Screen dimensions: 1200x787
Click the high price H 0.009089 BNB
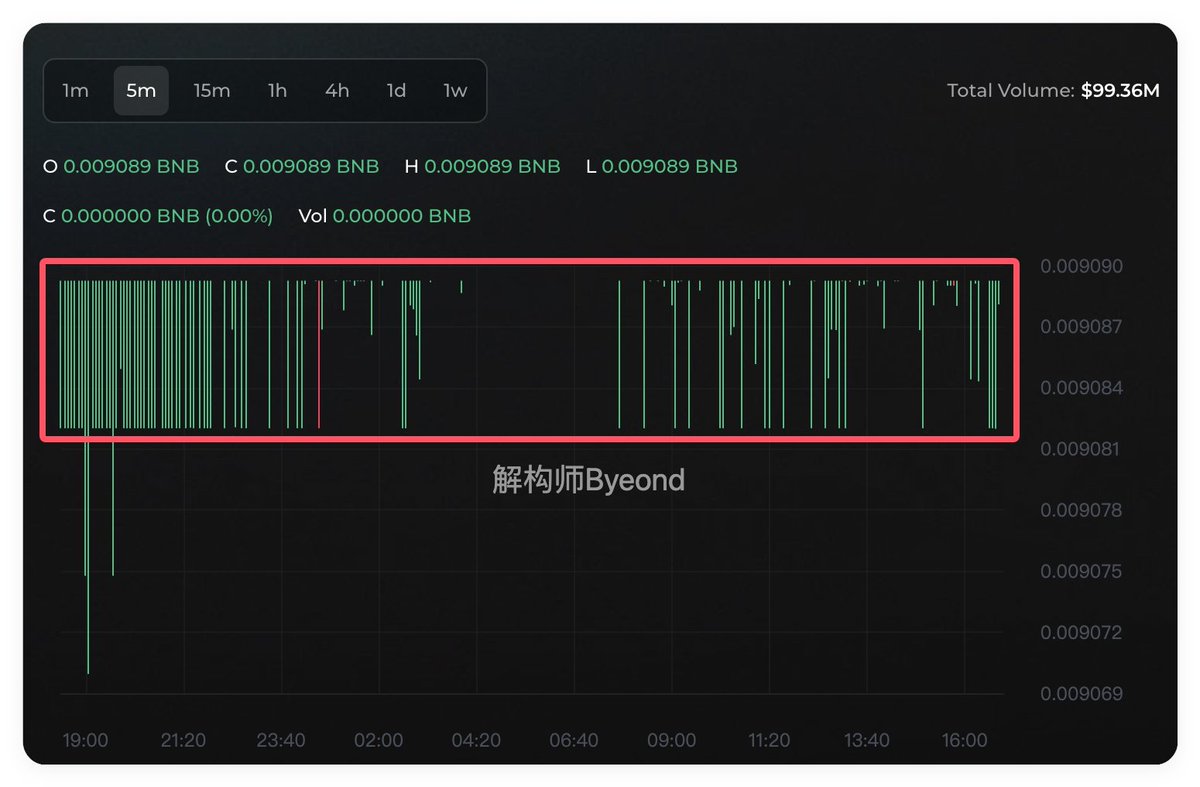tap(482, 166)
